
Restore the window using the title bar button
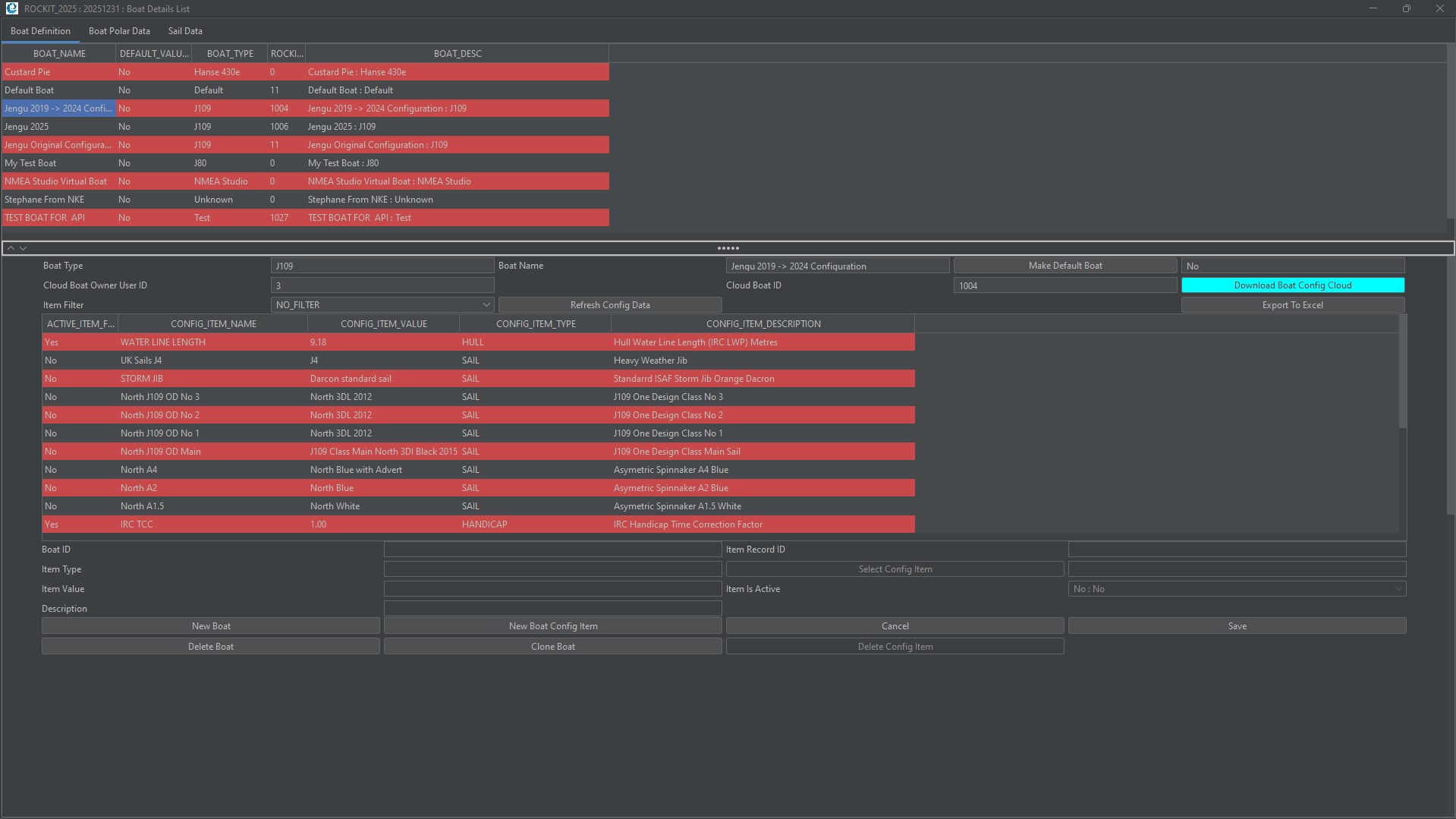(x=1406, y=8)
